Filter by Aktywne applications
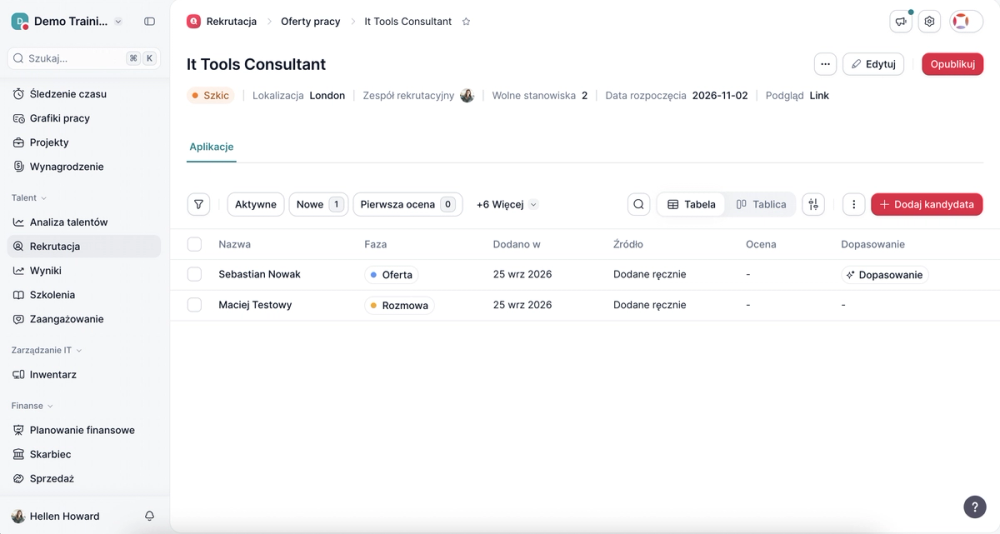Image resolution: width=1000 pixels, height=534 pixels. tap(255, 205)
